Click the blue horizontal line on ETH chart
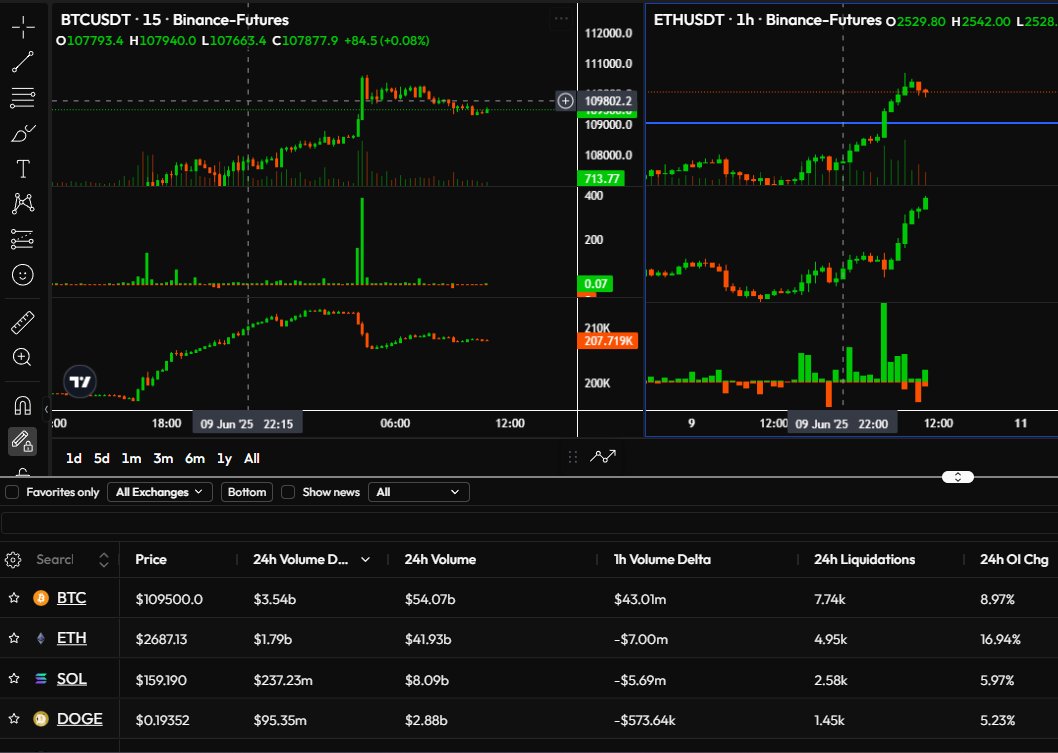Screen dimensions: 1058x753 pyautogui.click(x=852, y=123)
